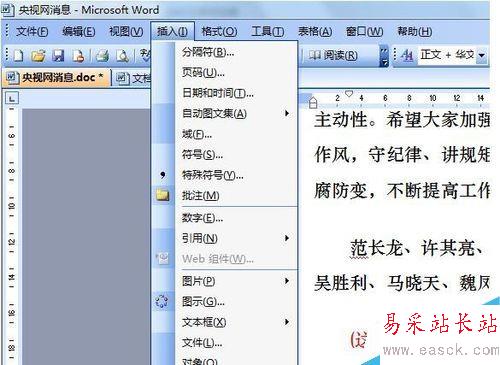
Task: Open the 帮助(H) menu
Action: click(414, 32)
